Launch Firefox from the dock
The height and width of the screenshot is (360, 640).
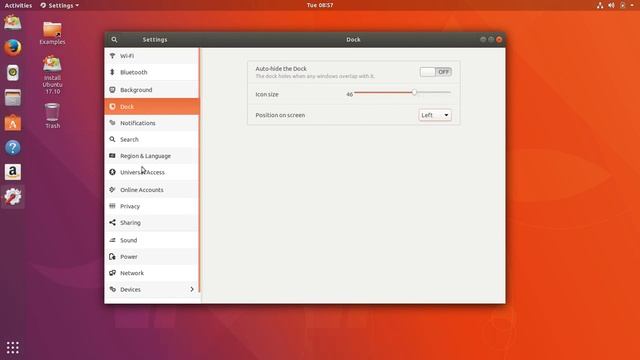tap(13, 48)
